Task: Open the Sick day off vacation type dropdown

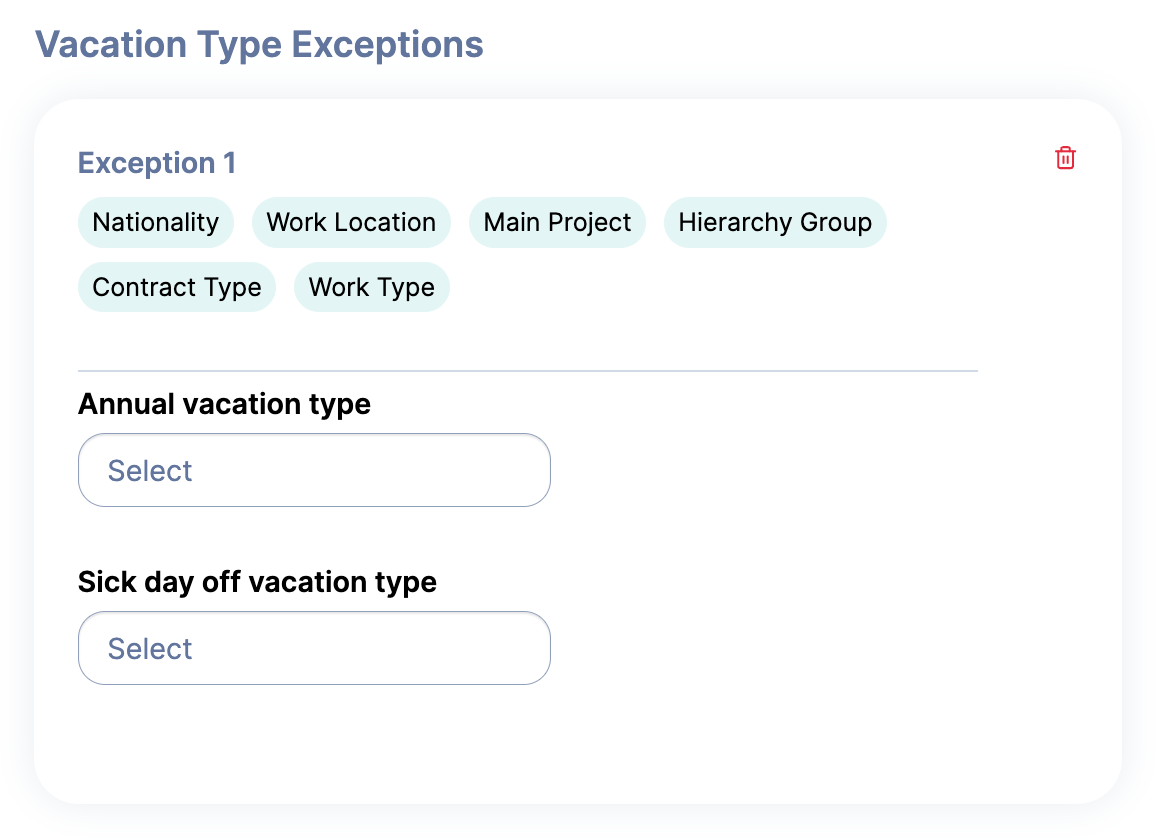Action: coord(314,648)
